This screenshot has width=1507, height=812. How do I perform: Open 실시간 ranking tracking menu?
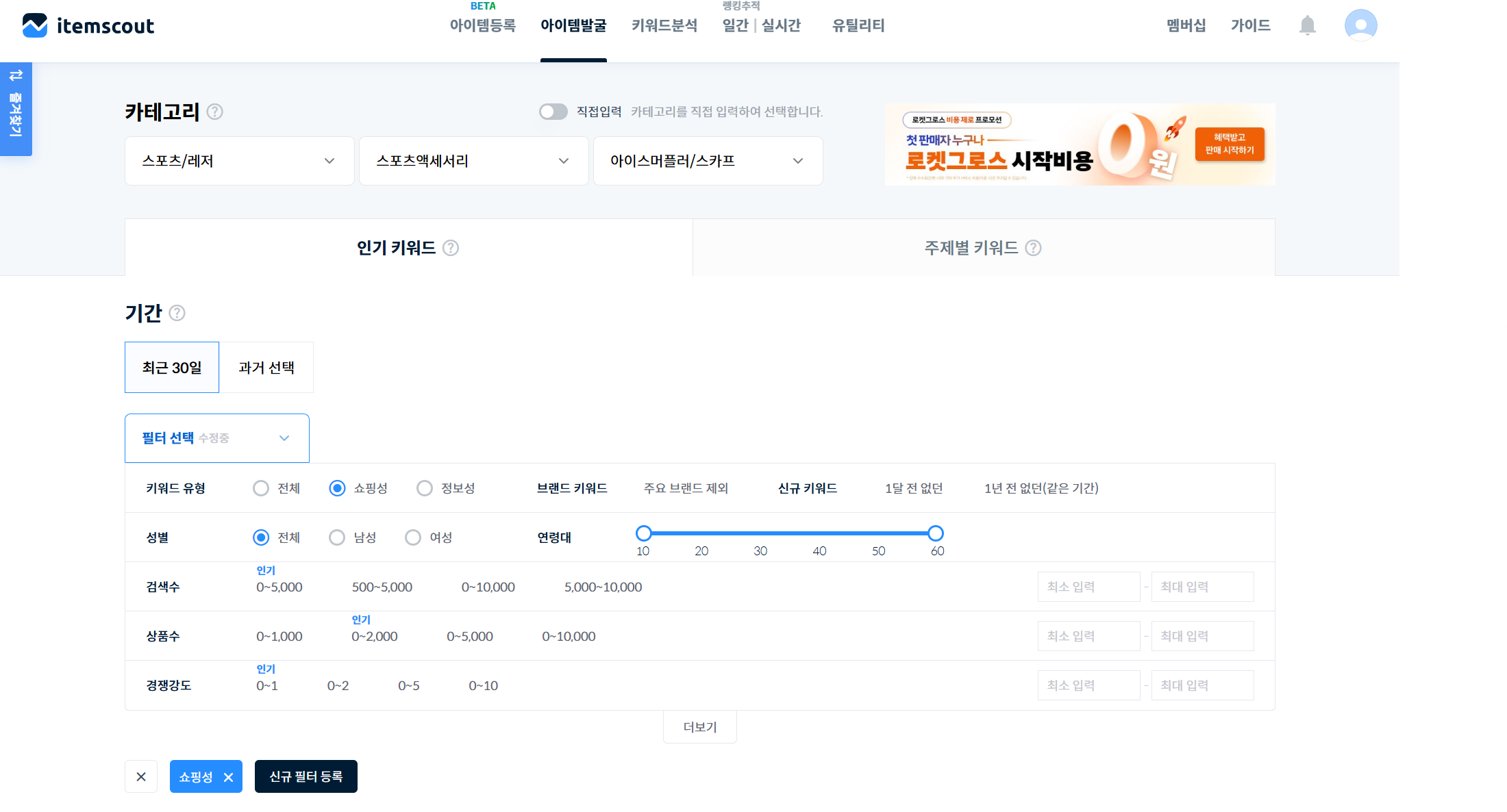coord(781,25)
